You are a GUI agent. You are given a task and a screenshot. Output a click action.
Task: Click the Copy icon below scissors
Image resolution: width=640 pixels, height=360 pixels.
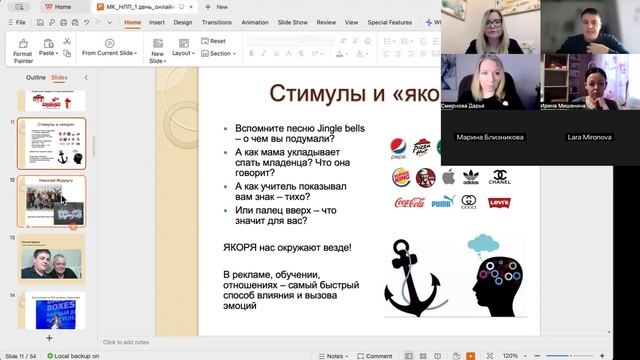[x=67, y=53]
